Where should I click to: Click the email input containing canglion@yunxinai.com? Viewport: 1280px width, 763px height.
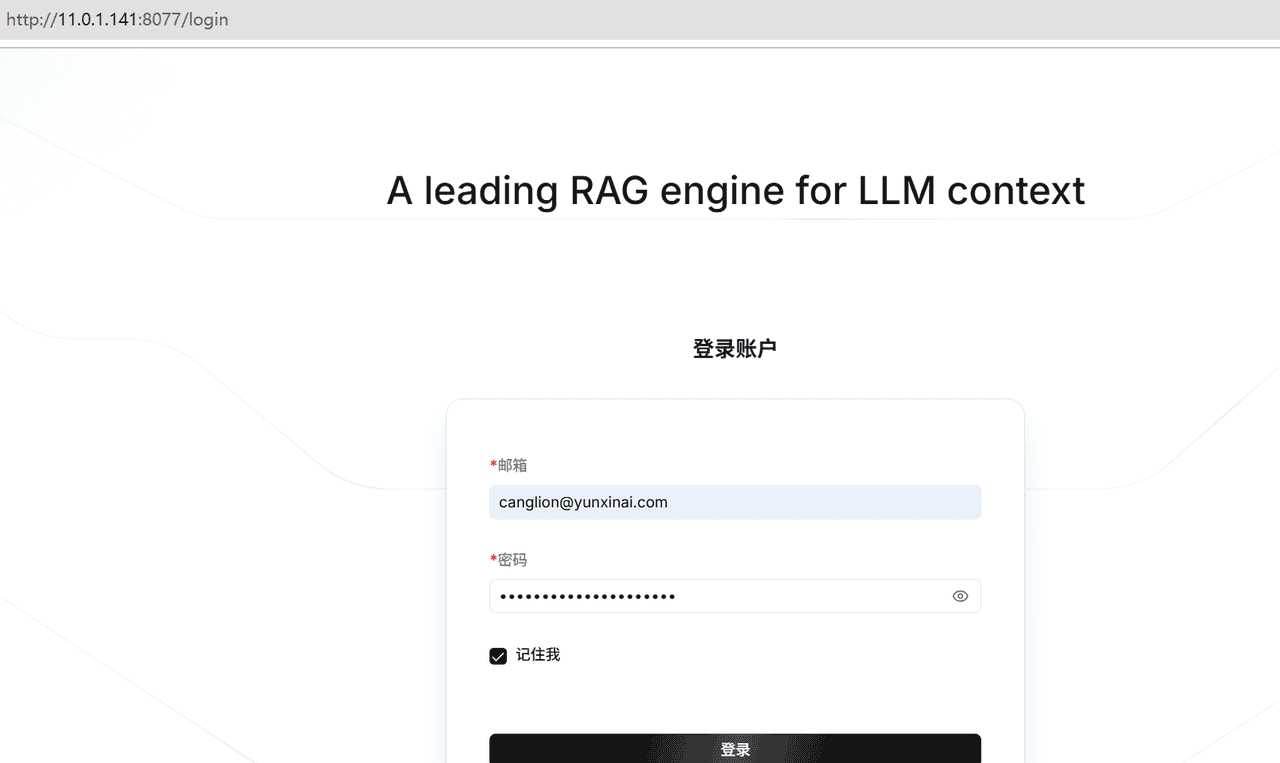(x=735, y=502)
